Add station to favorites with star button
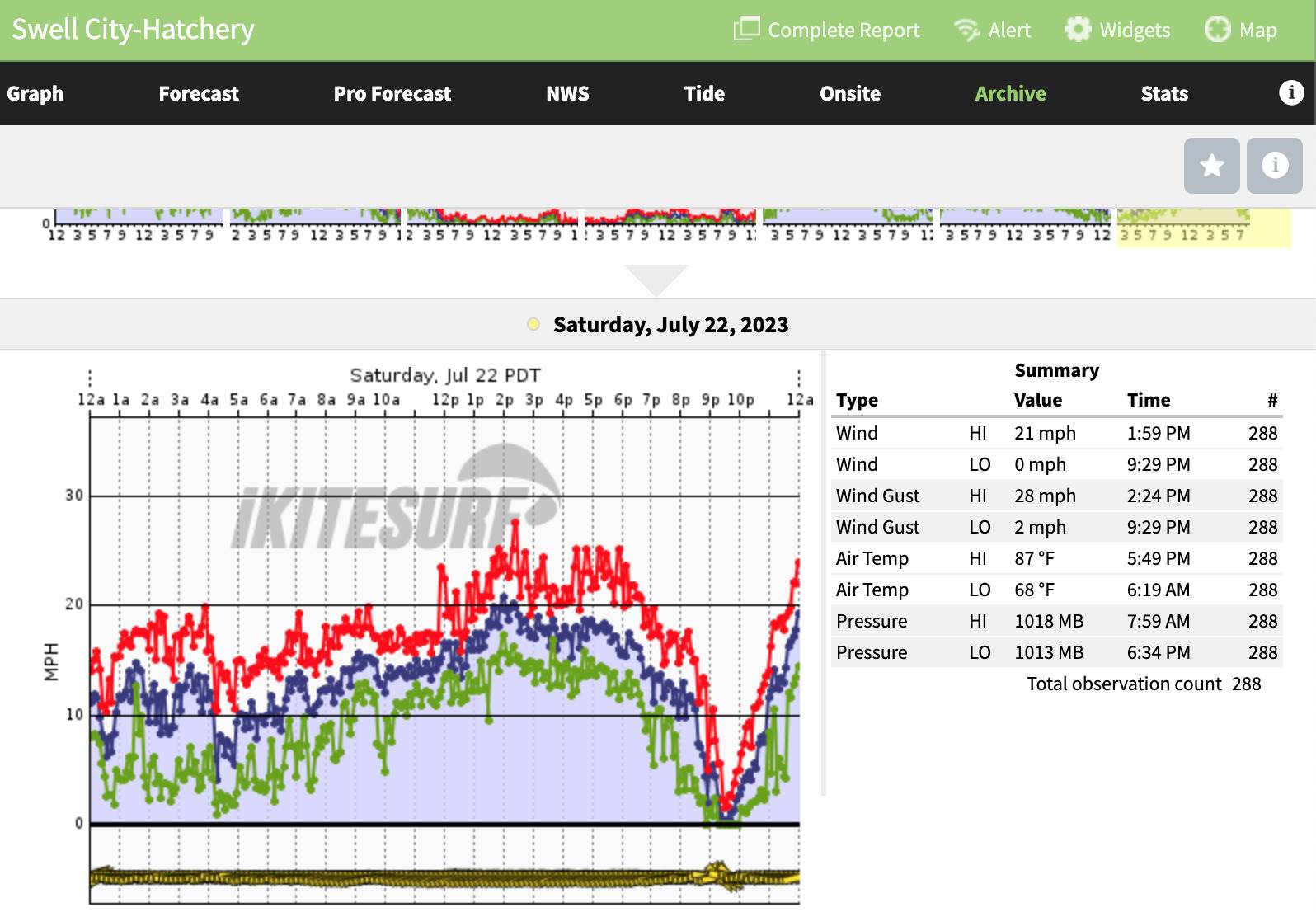 pyautogui.click(x=1211, y=166)
